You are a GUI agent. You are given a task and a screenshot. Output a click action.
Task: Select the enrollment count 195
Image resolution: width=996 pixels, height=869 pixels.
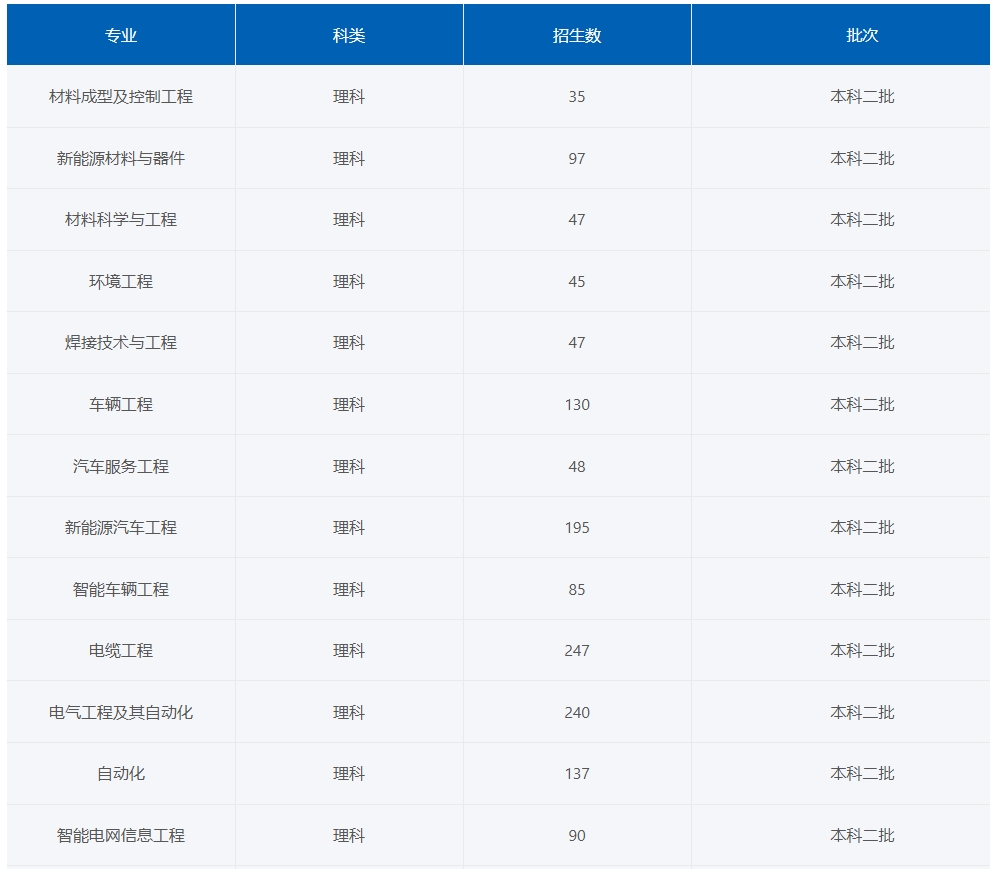[x=577, y=528]
